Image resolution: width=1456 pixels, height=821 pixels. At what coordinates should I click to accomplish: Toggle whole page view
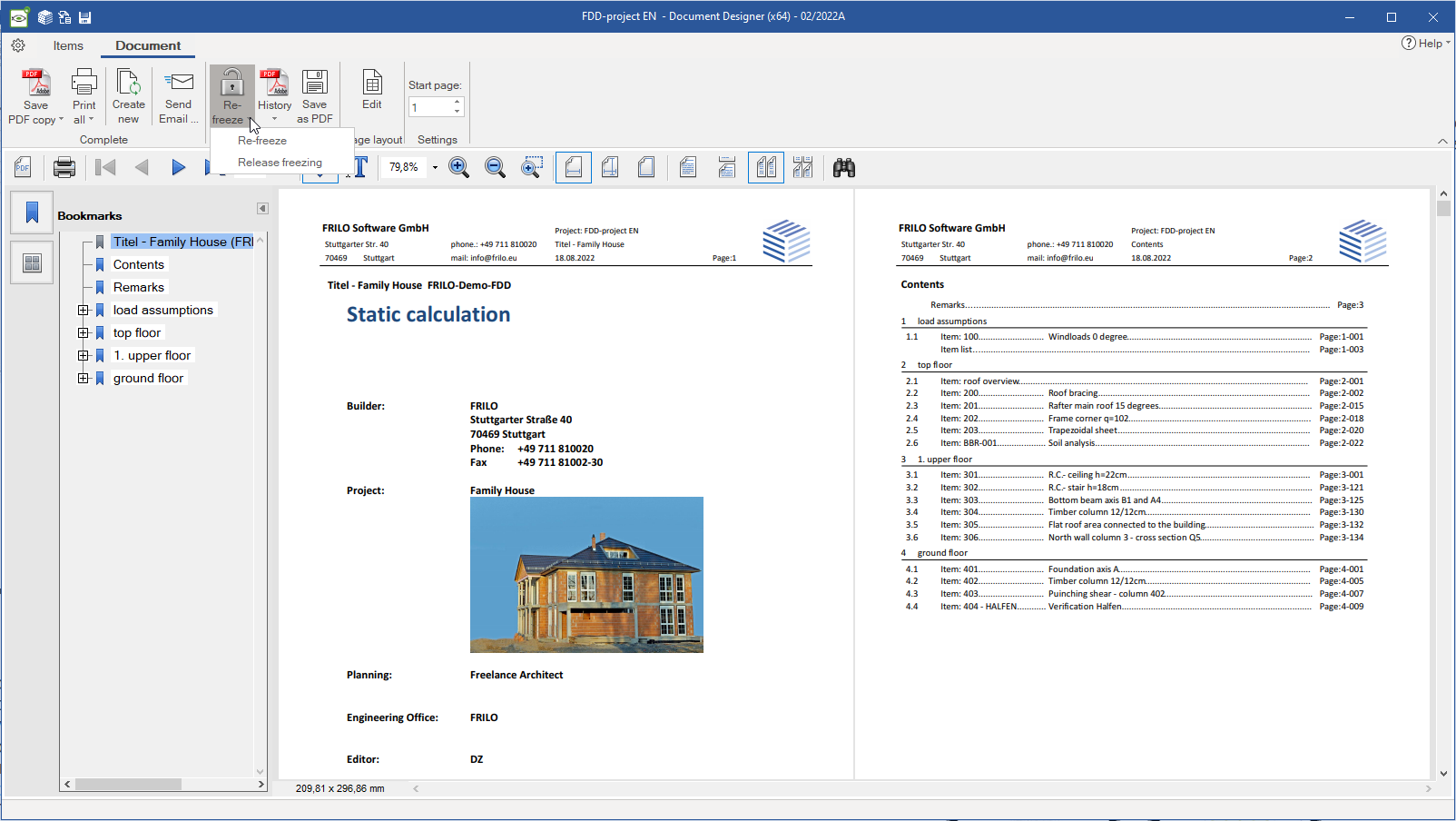tap(646, 167)
